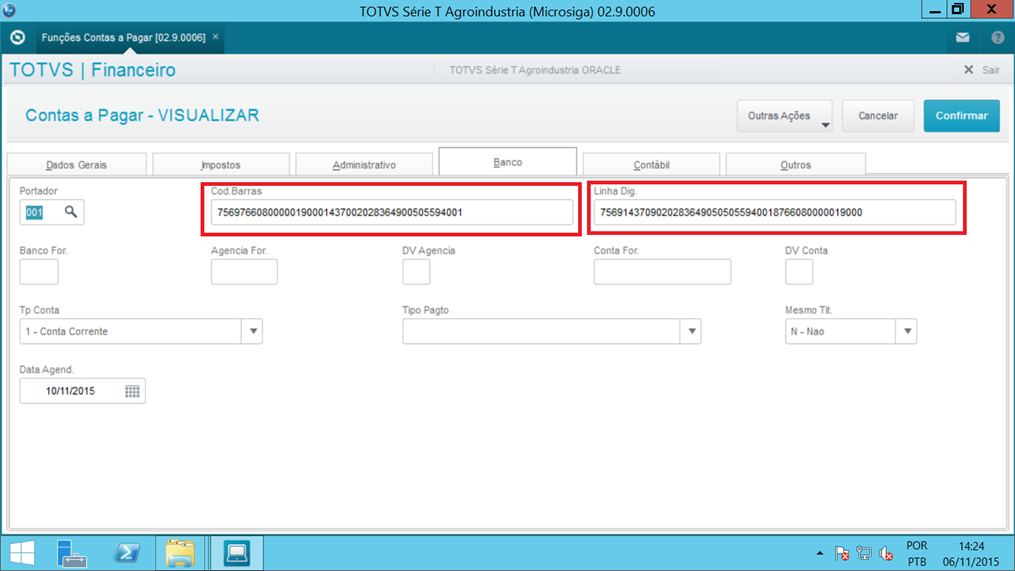Switch to the Dados Gerais tab
Viewport: 1015px width, 571px height.
[x=76, y=165]
